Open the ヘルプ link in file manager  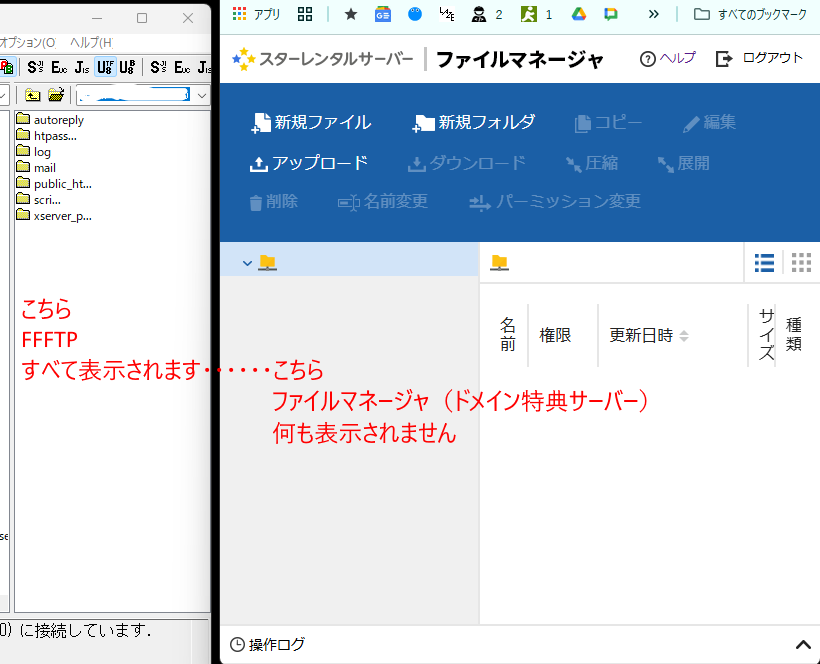[x=667, y=58]
